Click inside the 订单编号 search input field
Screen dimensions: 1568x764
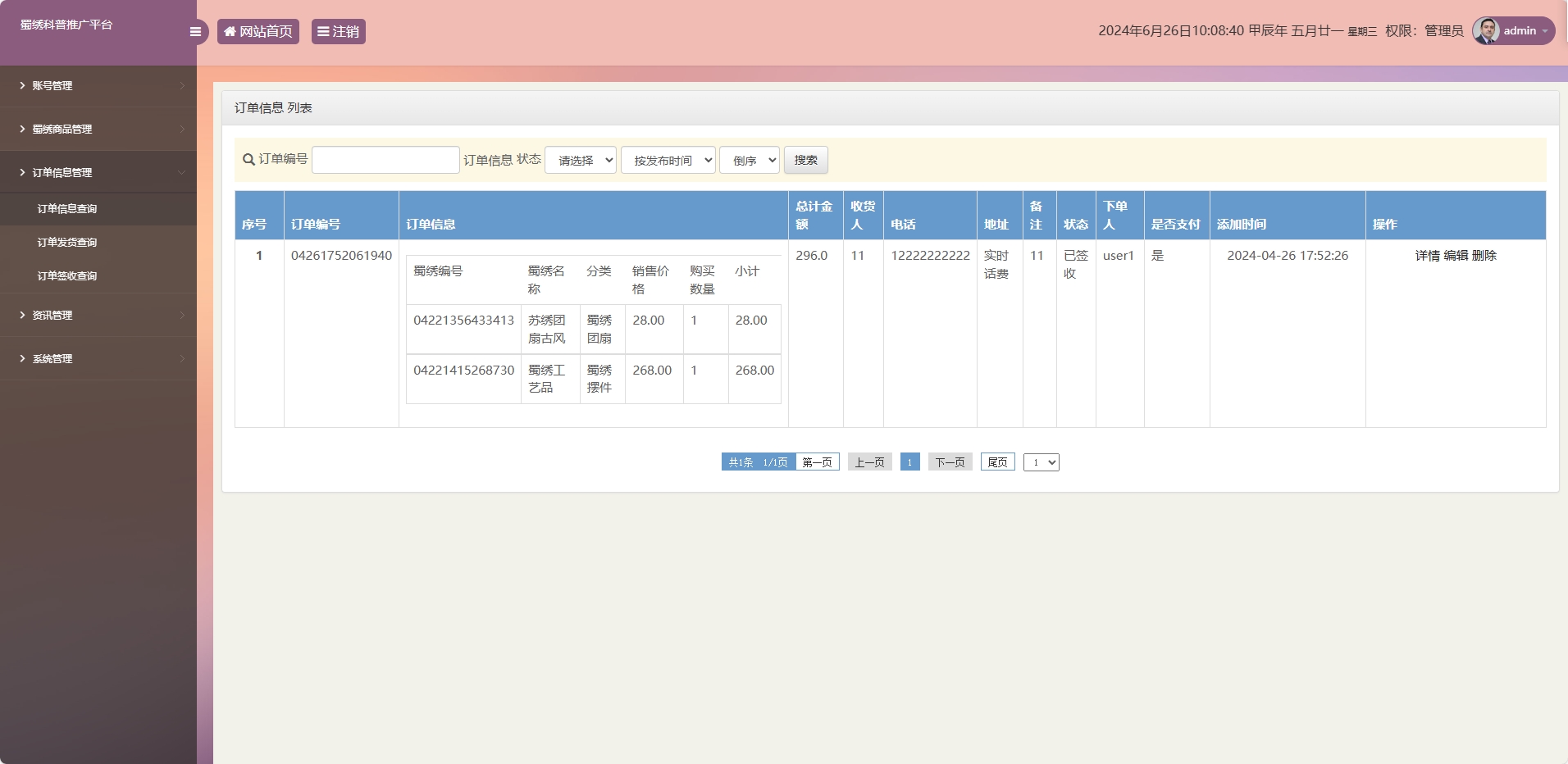pyautogui.click(x=385, y=160)
